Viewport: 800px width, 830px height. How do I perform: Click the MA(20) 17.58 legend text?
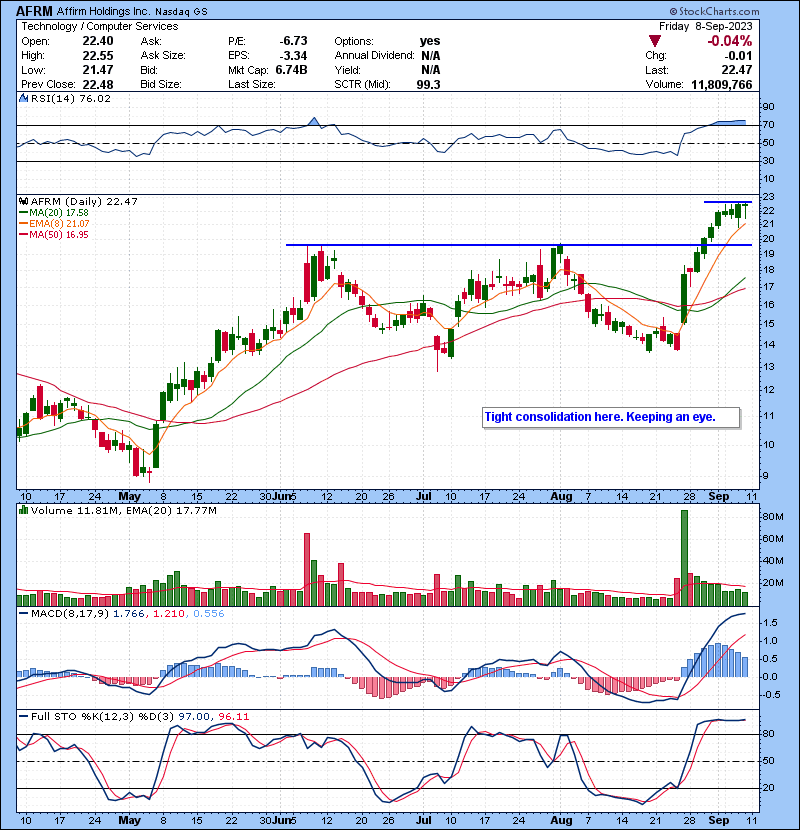[x=59, y=213]
